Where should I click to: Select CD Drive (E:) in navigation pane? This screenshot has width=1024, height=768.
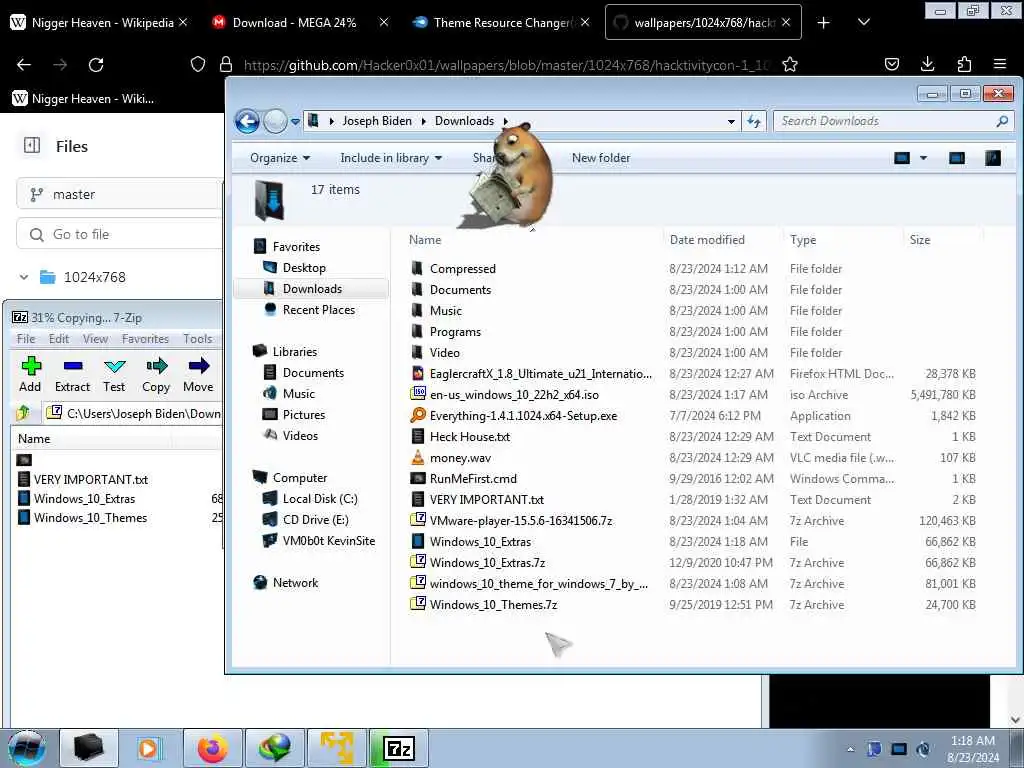click(315, 519)
